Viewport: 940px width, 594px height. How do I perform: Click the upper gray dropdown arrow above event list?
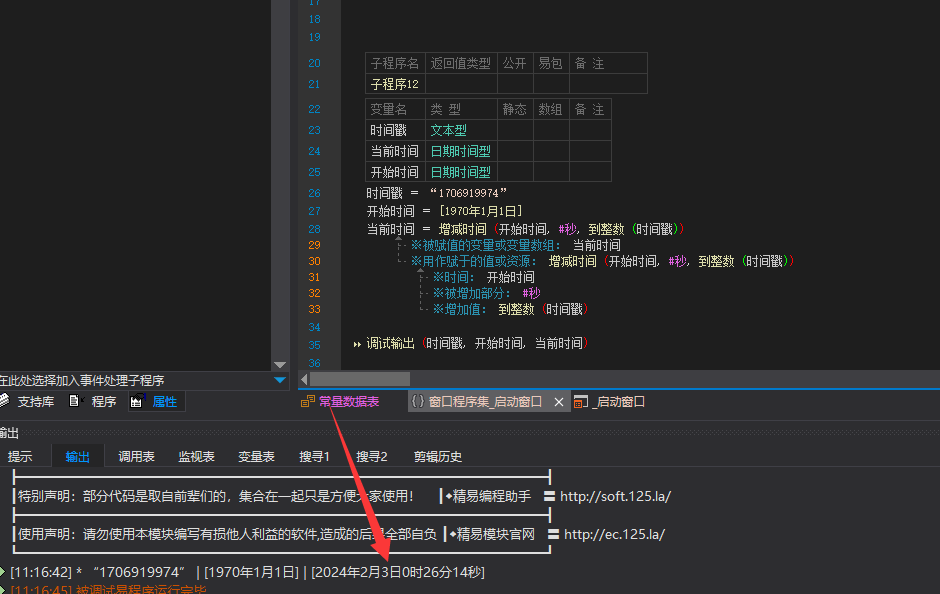(x=280, y=366)
